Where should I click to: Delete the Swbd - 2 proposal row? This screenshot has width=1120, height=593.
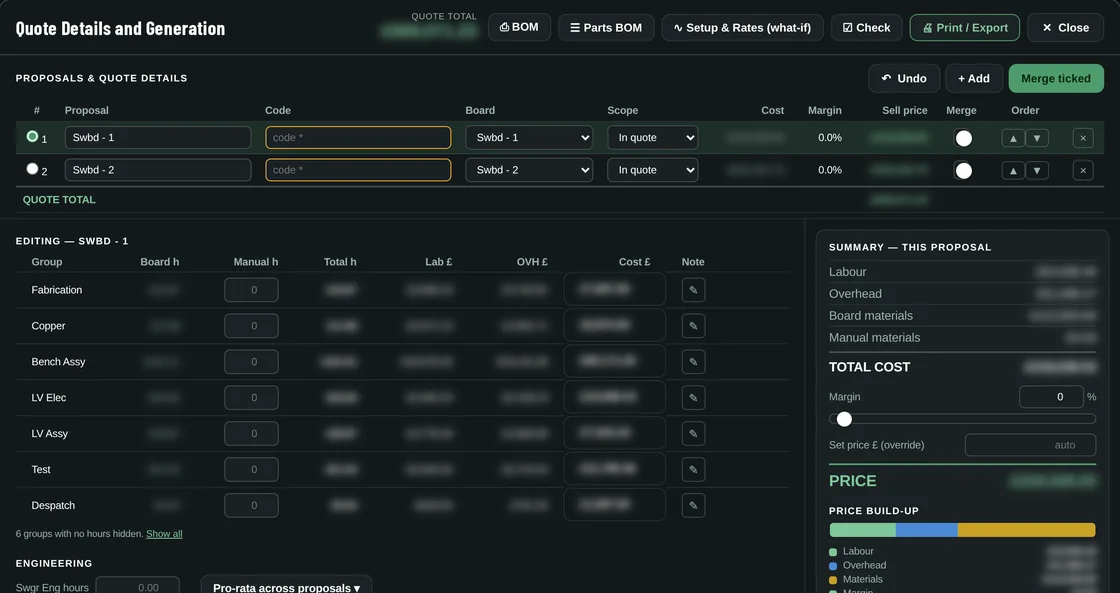click(x=1083, y=170)
